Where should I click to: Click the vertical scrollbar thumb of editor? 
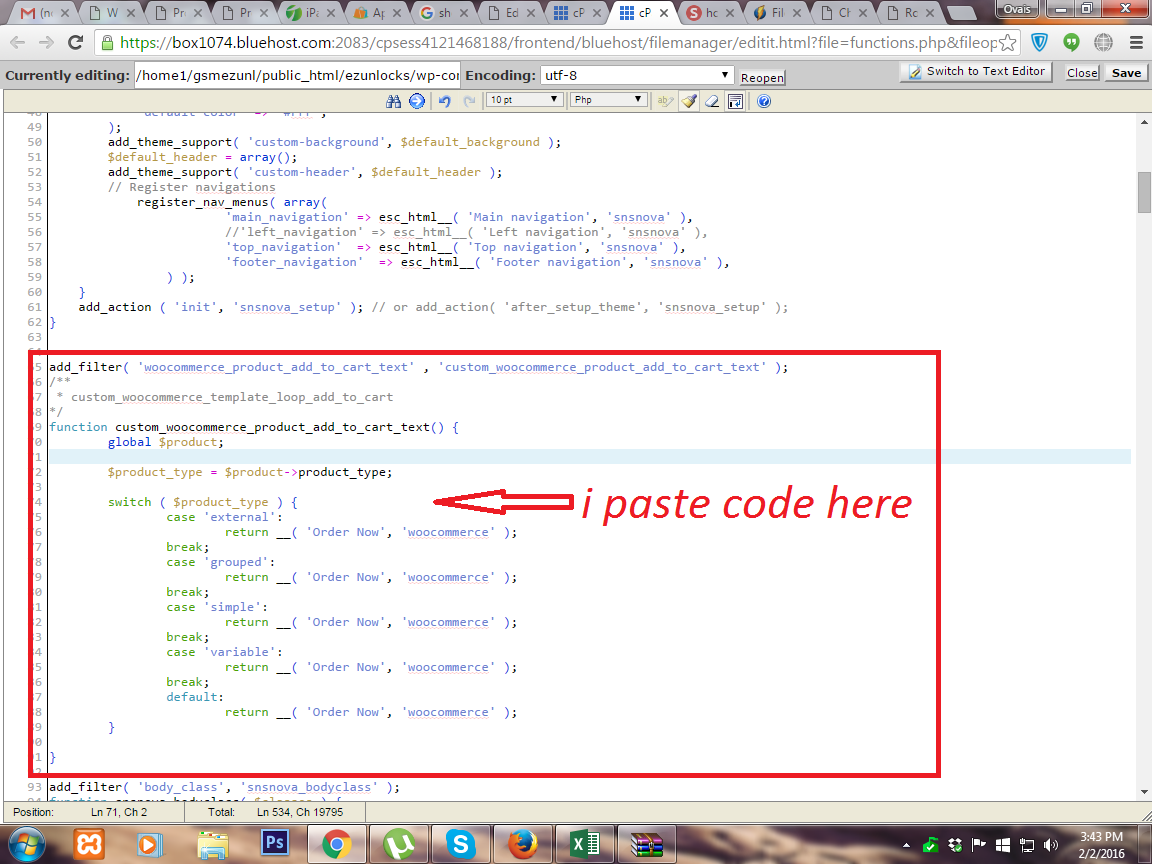pyautogui.click(x=1143, y=192)
